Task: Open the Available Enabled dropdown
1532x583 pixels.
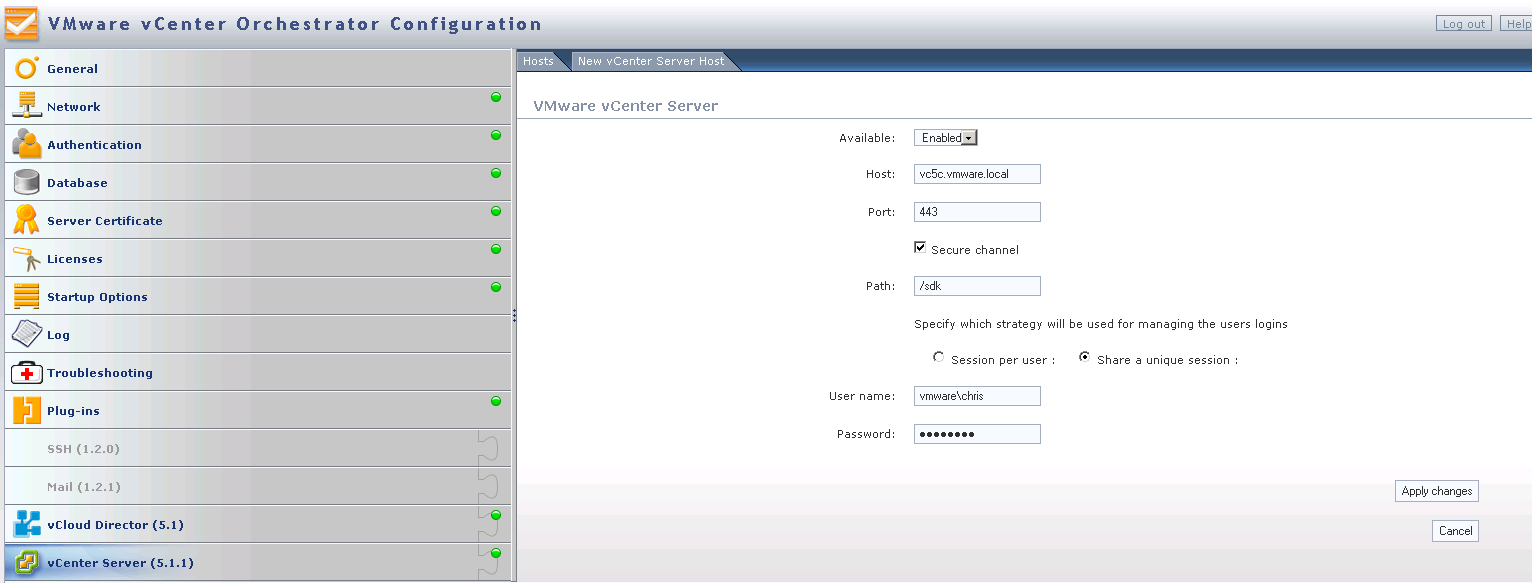Action: (946, 138)
